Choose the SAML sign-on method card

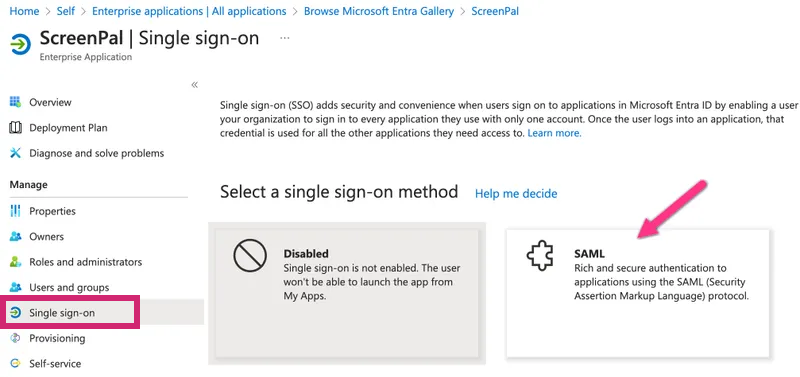point(638,293)
